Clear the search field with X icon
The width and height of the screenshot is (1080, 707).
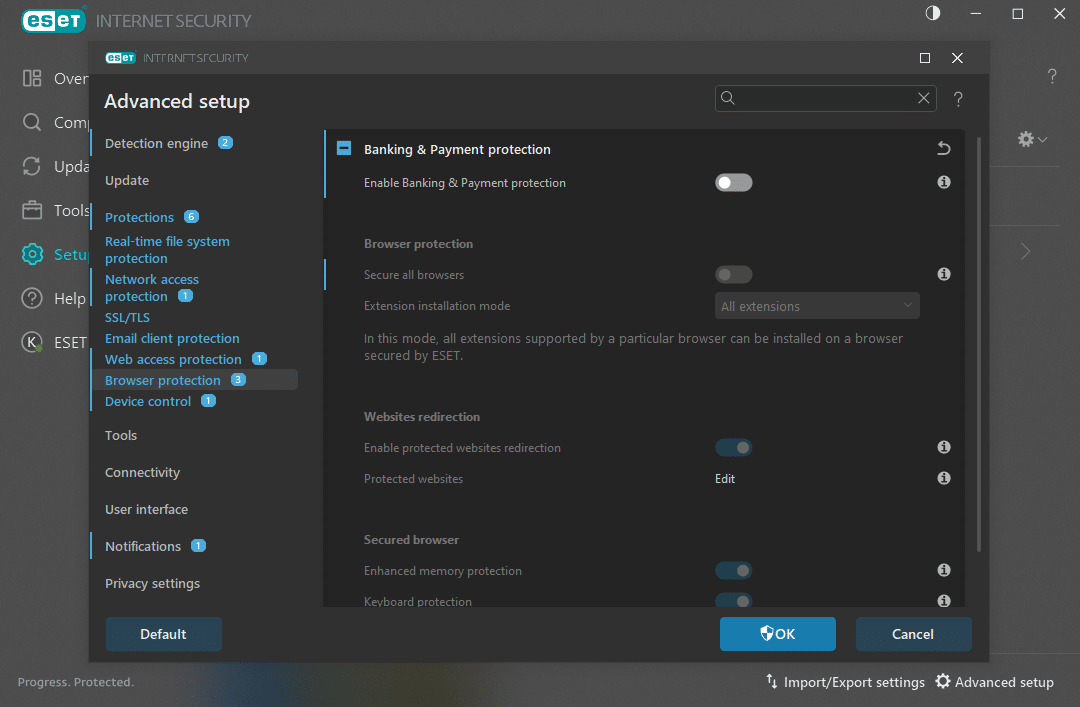(923, 99)
